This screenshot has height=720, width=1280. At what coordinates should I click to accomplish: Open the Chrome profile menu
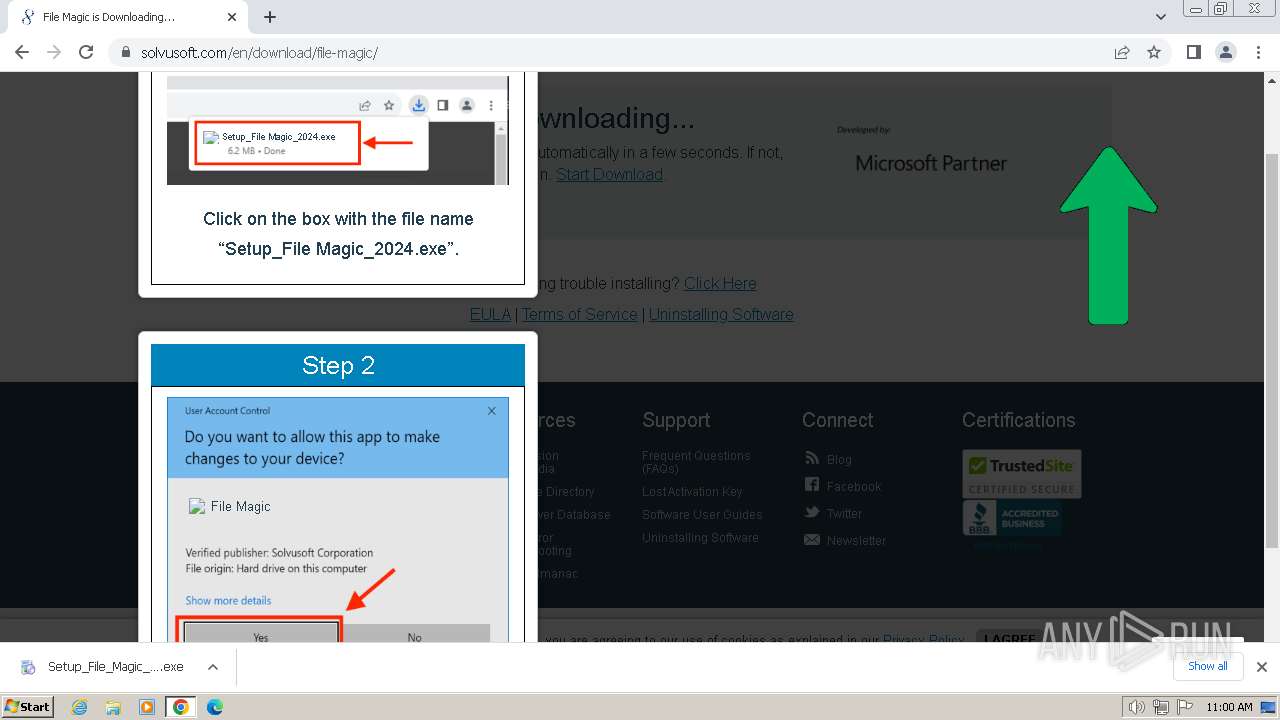point(1225,52)
